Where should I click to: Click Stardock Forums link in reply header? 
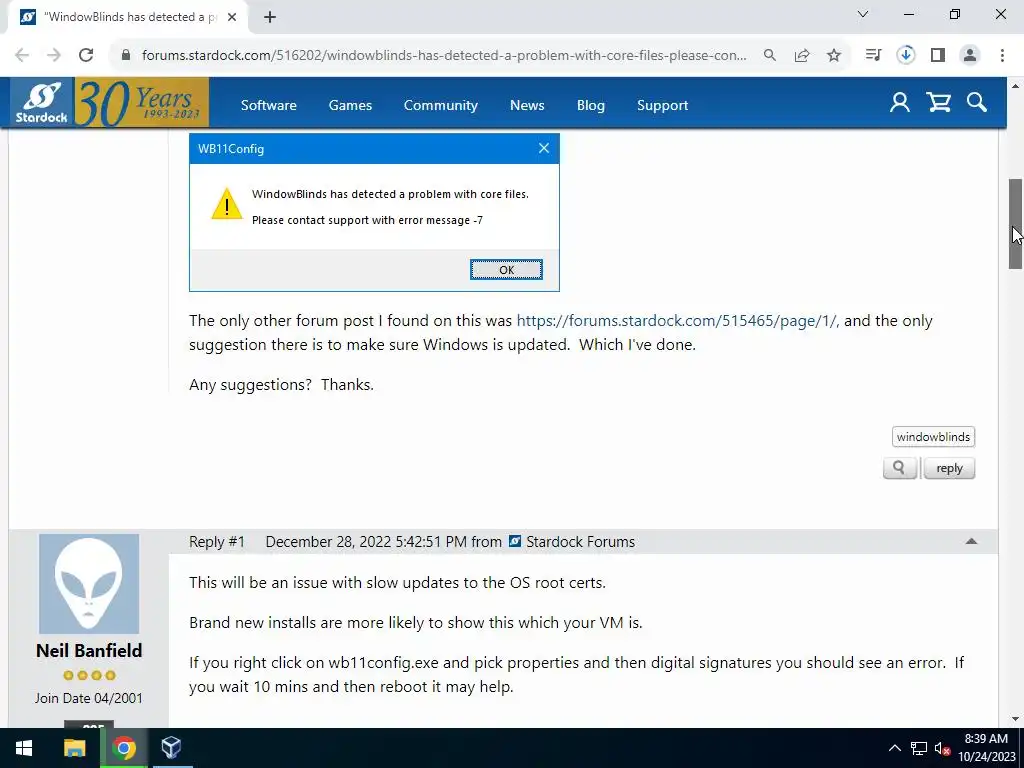pos(581,541)
